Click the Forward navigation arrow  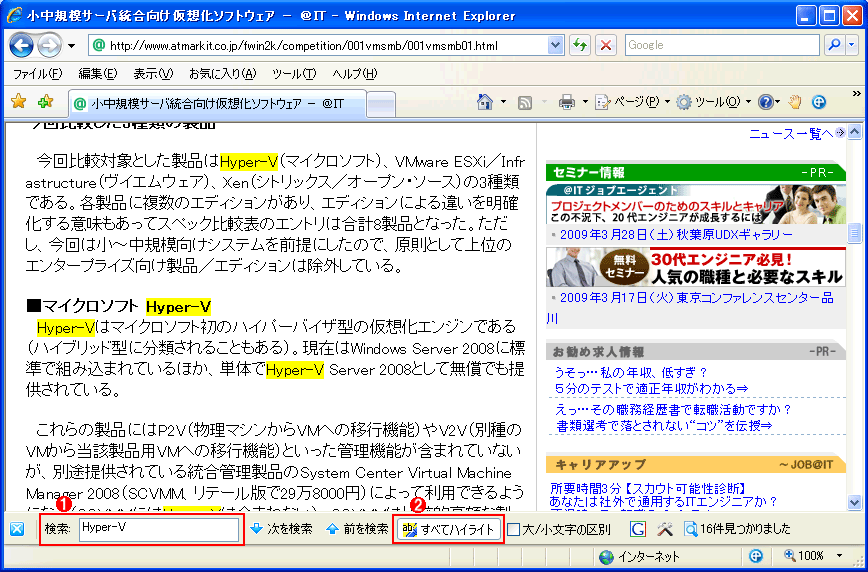click(50, 45)
